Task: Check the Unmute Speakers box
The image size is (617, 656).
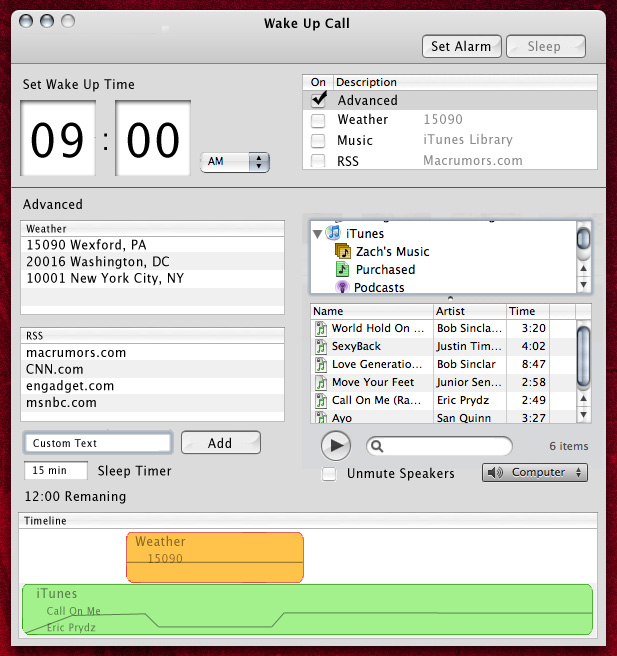Action: [329, 474]
